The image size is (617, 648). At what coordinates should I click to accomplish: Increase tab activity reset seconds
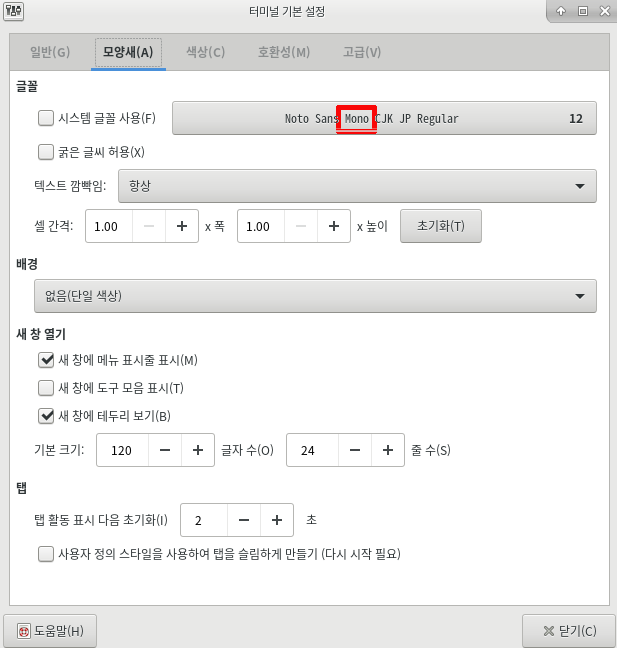(277, 520)
